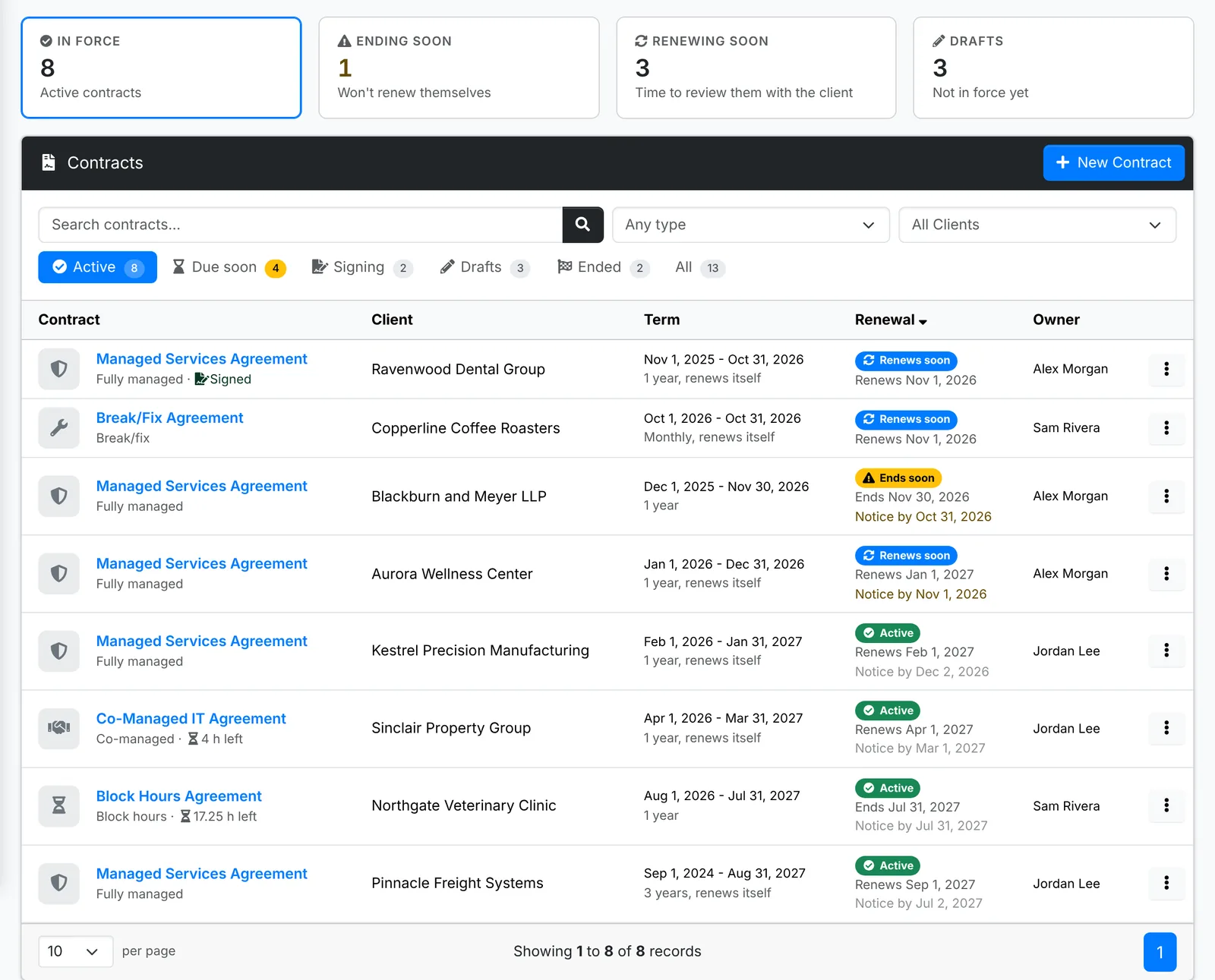Select the In Force summary card
1215x980 pixels.
pyautogui.click(x=161, y=68)
